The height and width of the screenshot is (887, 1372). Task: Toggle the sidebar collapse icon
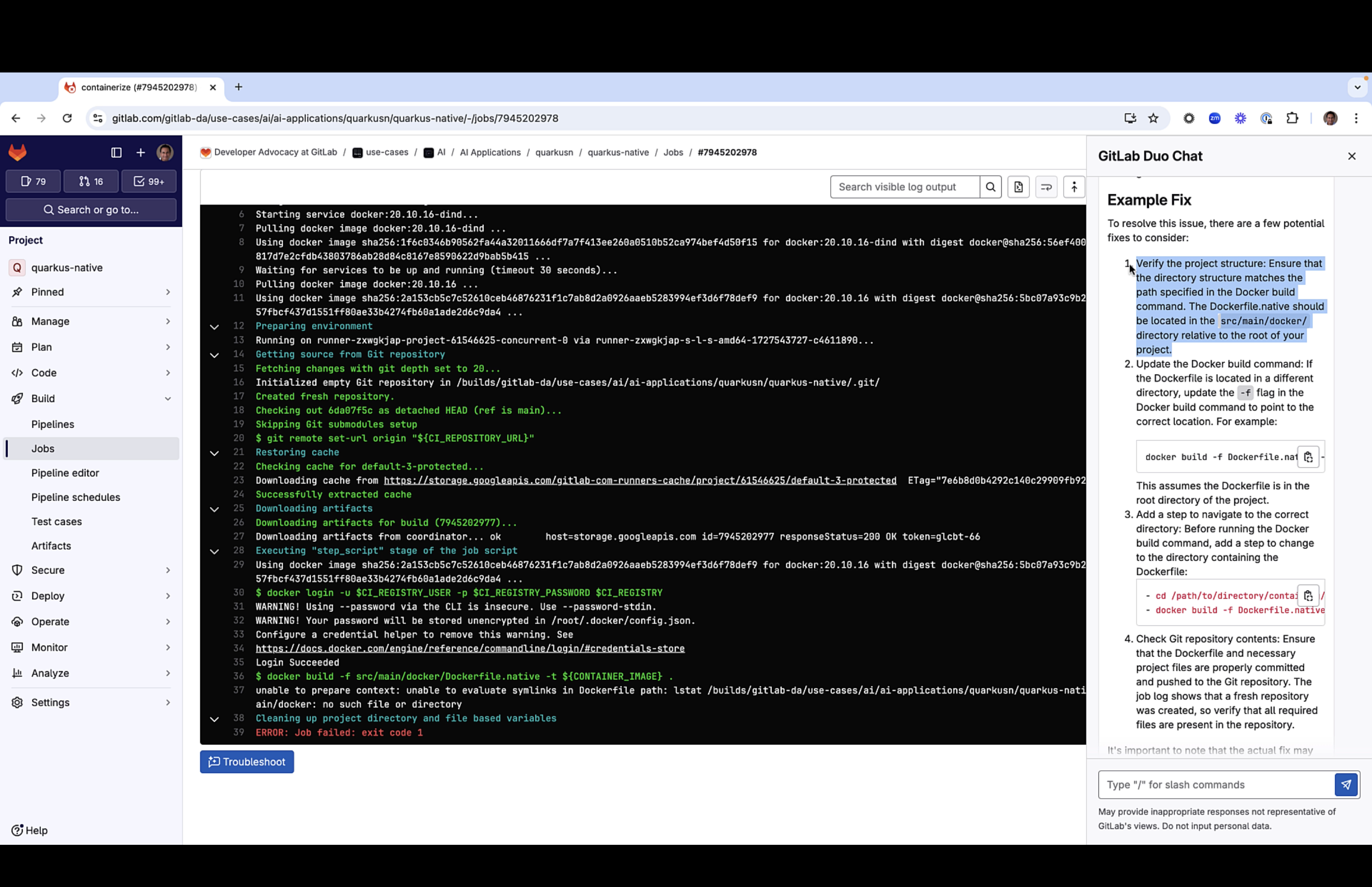[116, 153]
